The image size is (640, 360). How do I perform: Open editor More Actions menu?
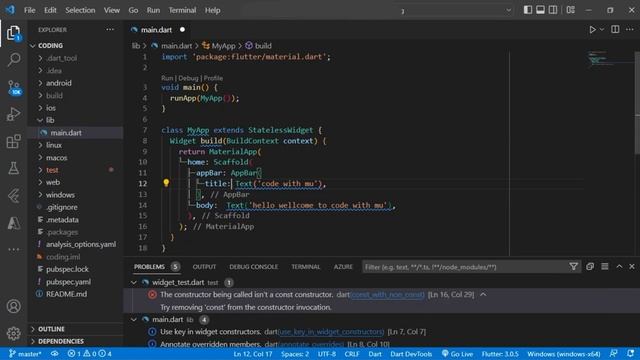pos(630,29)
